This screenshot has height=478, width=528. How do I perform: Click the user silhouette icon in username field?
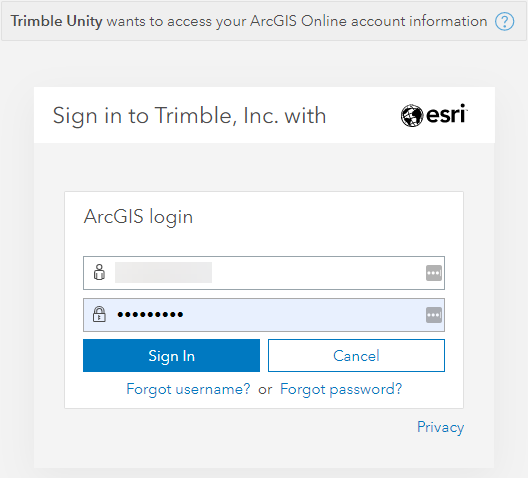click(x=99, y=272)
